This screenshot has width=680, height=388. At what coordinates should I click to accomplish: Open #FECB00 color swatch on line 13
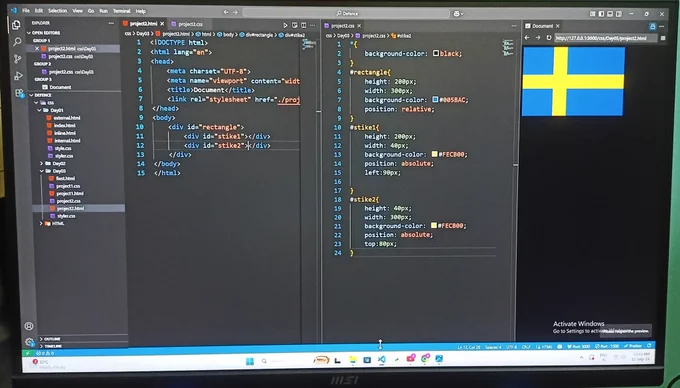tap(434, 154)
